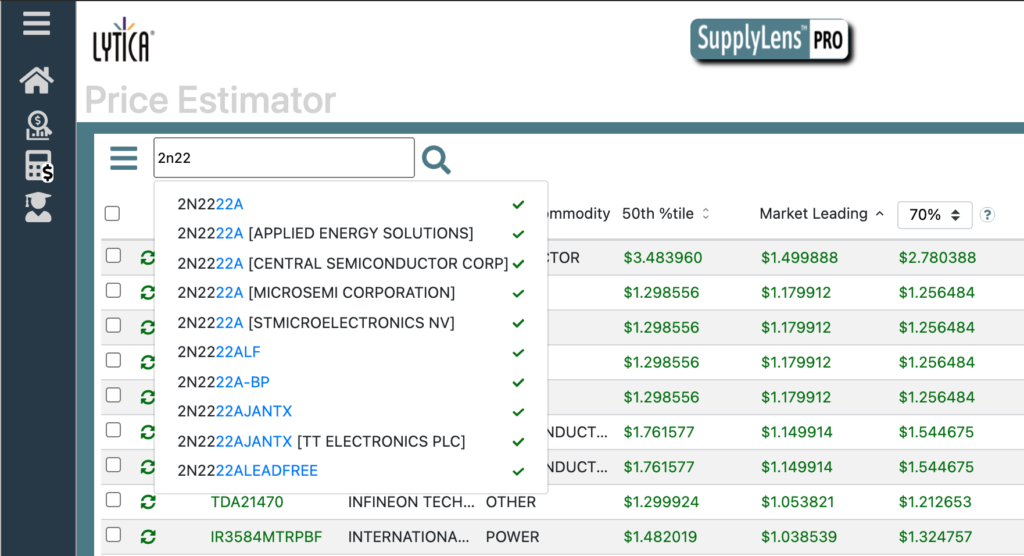The image size is (1024, 556).
Task: Refresh the first row with $1.298556
Action: pyautogui.click(x=148, y=293)
